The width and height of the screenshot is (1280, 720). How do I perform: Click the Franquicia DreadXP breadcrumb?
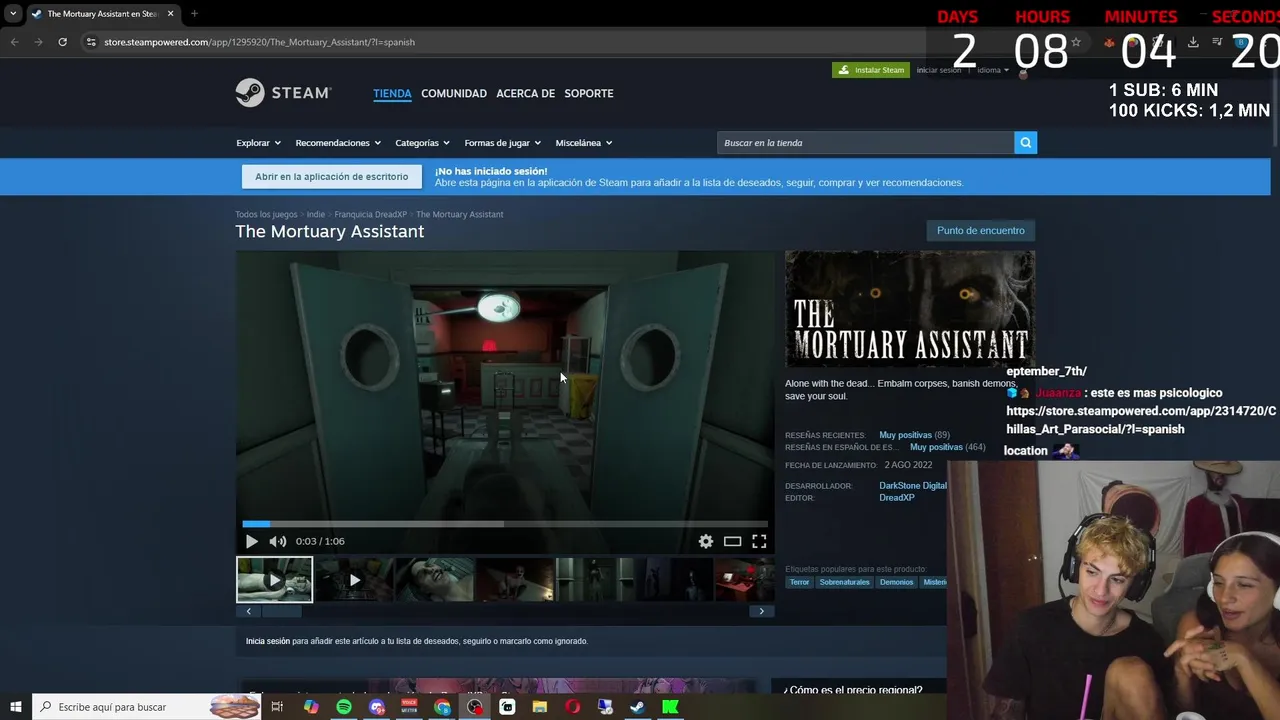click(371, 214)
